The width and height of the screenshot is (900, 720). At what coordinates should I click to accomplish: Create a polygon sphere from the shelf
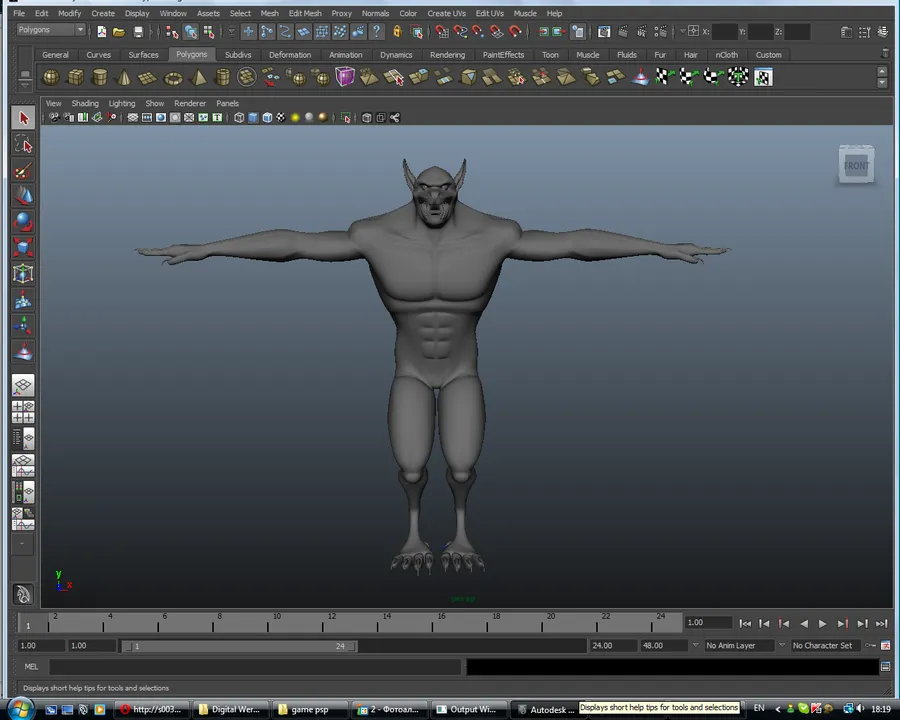pyautogui.click(x=51, y=77)
